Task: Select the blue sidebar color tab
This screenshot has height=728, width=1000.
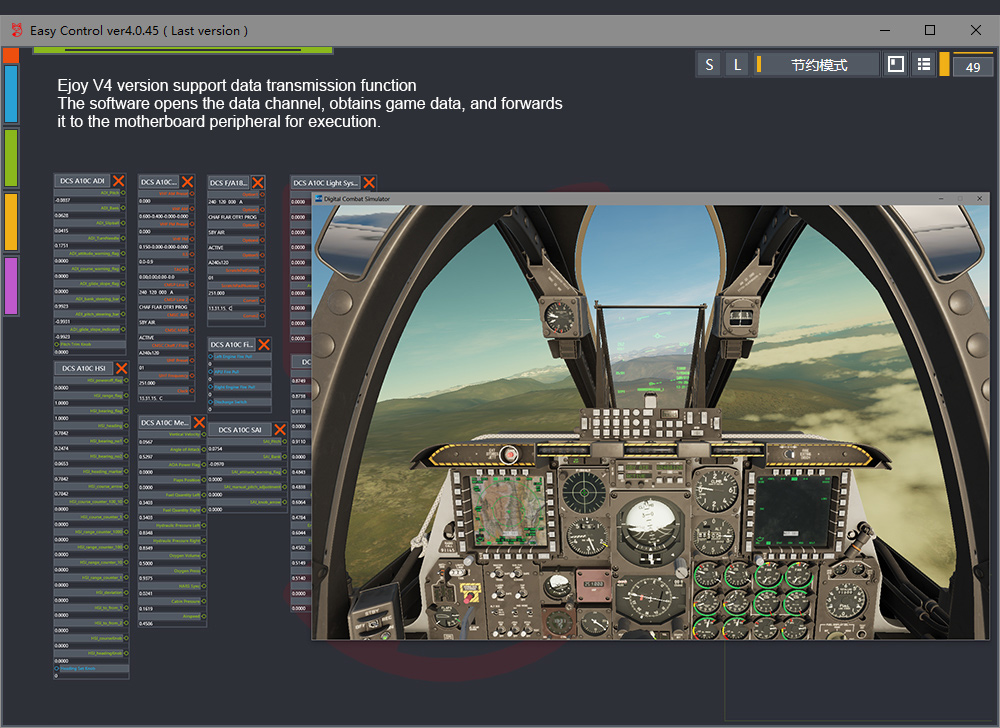Action: click(11, 94)
